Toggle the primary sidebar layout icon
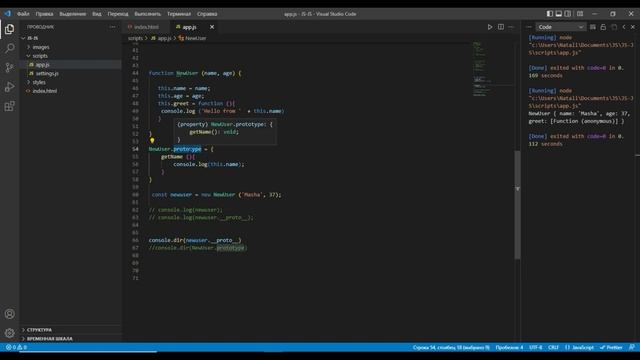The image size is (640, 360). click(550, 14)
